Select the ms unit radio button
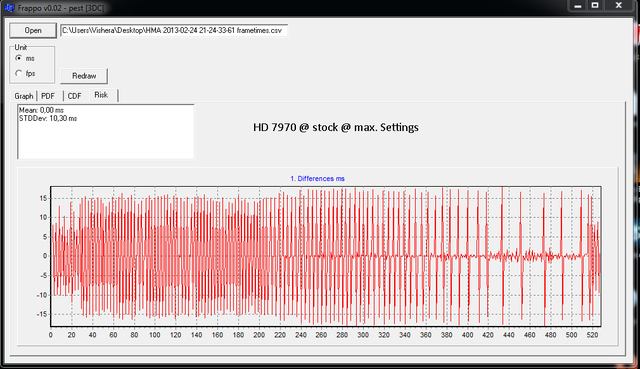 click(18, 58)
